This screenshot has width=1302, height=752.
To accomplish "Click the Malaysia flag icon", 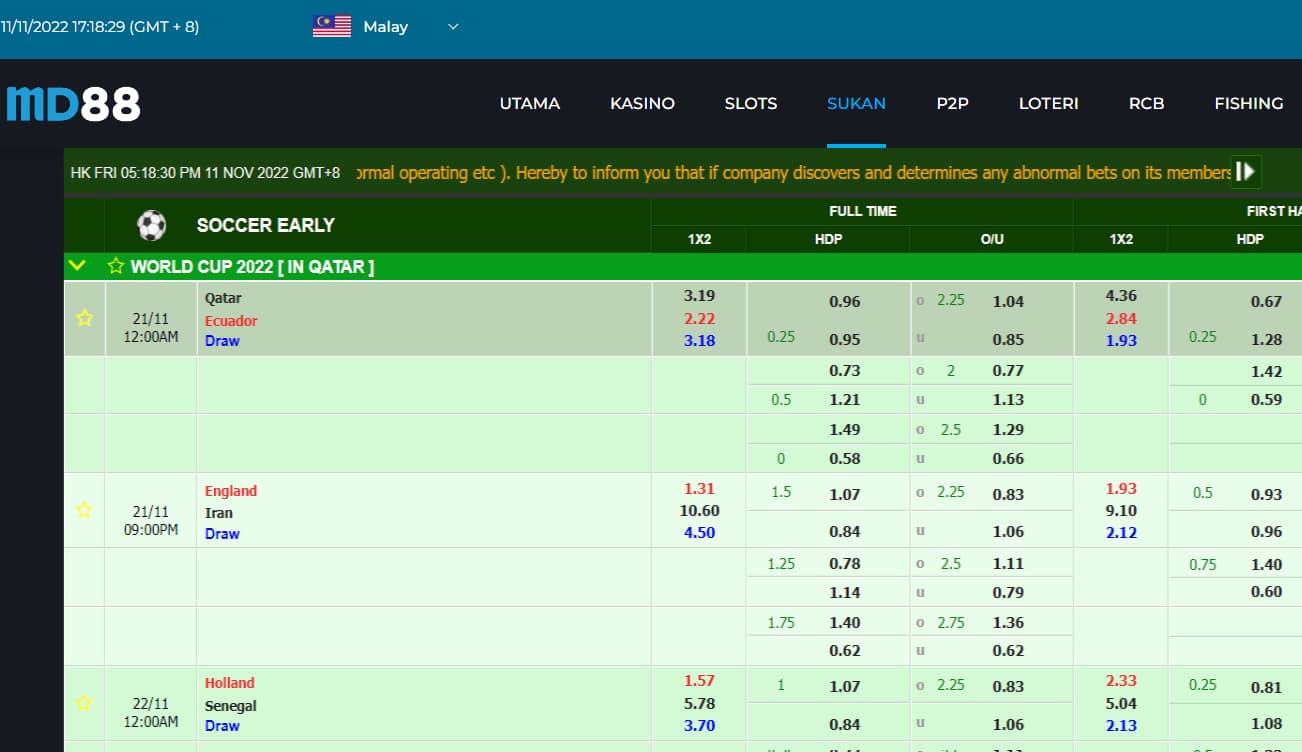I will [332, 27].
